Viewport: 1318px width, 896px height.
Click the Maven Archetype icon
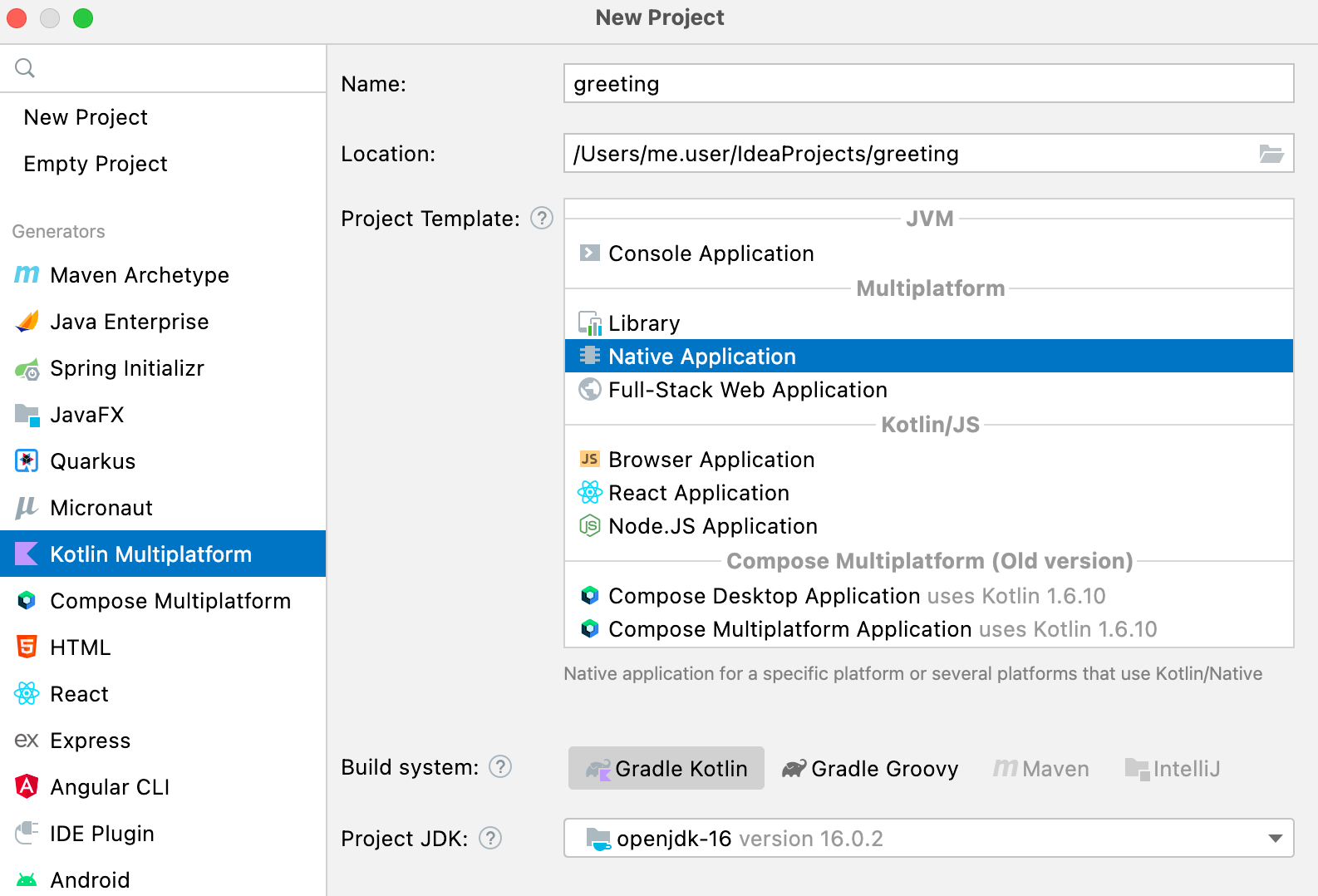27,274
